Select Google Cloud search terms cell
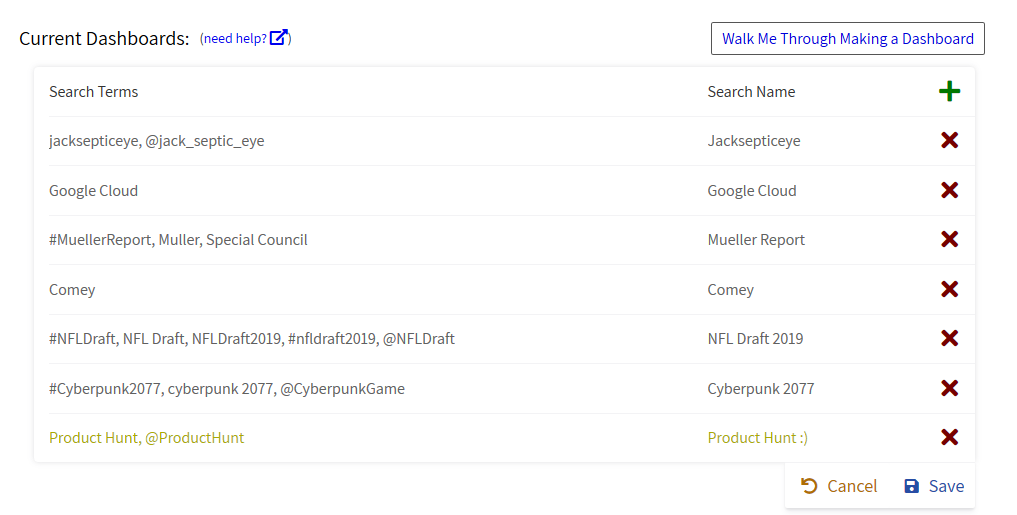 click(x=93, y=191)
